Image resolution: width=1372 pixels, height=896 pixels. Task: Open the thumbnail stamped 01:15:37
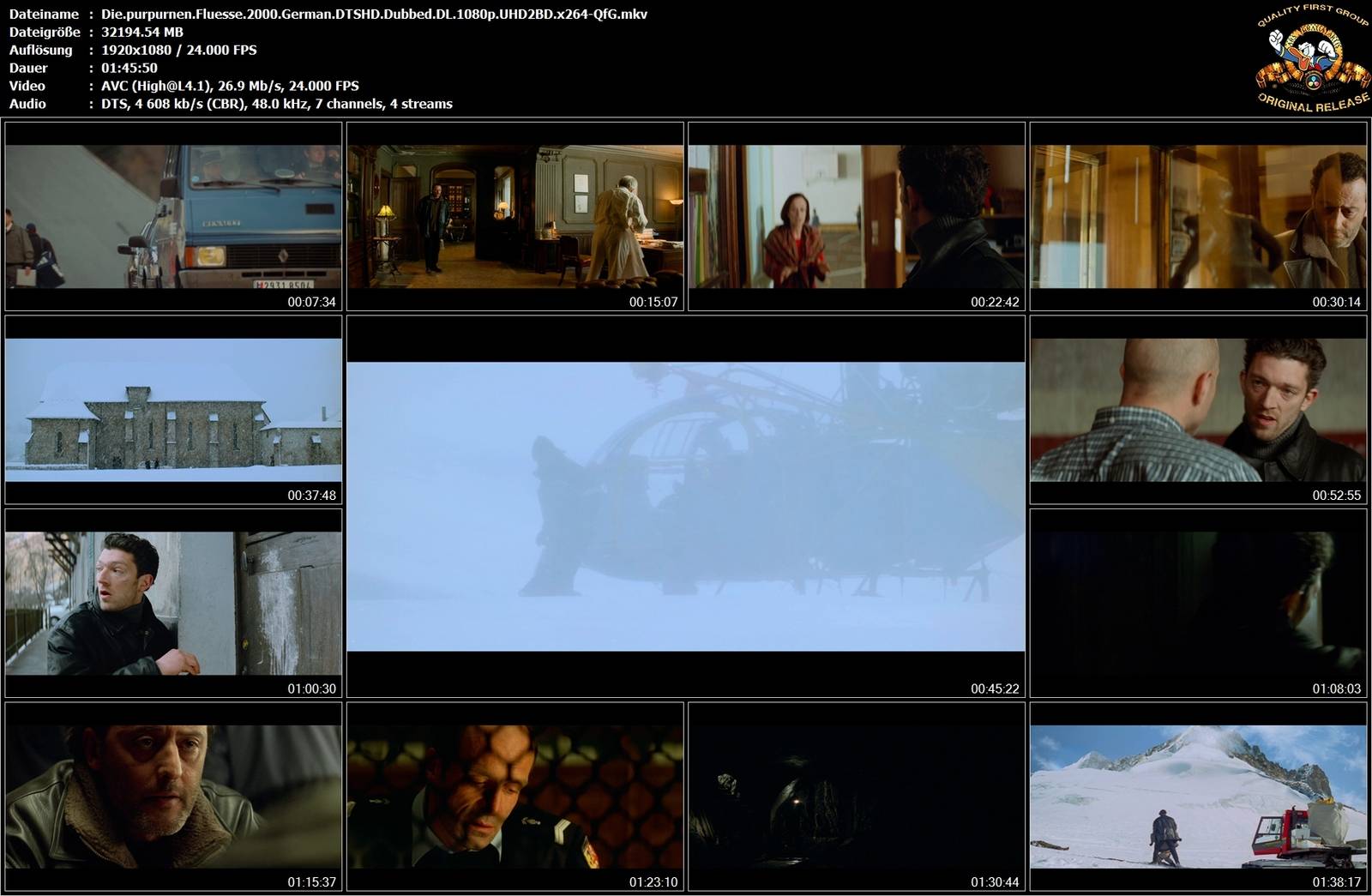[x=173, y=797]
